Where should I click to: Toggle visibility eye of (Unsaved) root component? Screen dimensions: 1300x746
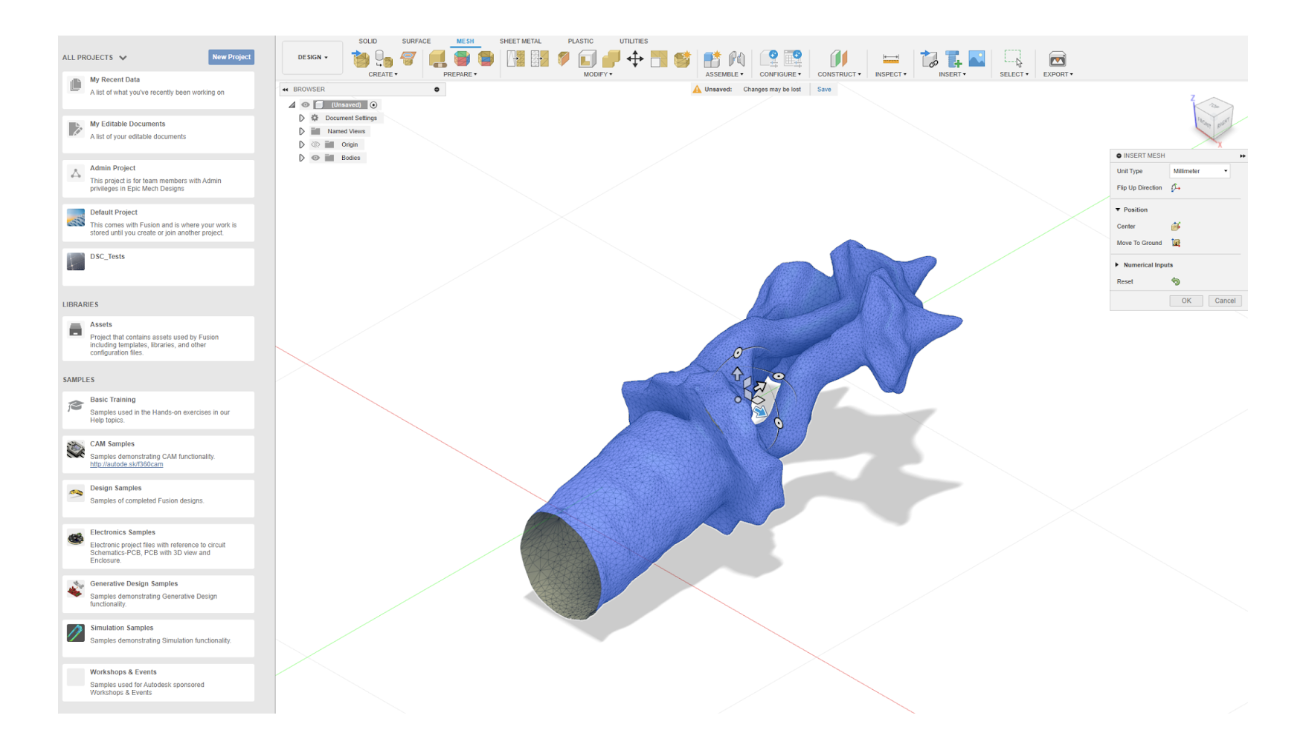[305, 104]
